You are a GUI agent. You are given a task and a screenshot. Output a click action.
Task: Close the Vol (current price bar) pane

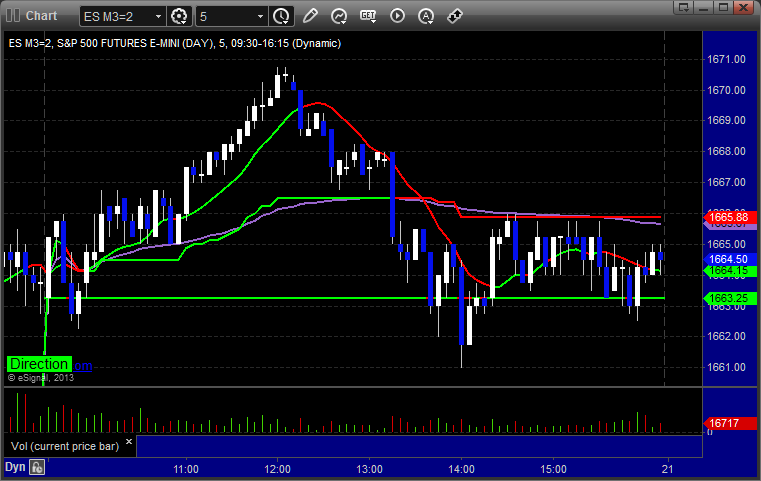point(129,442)
